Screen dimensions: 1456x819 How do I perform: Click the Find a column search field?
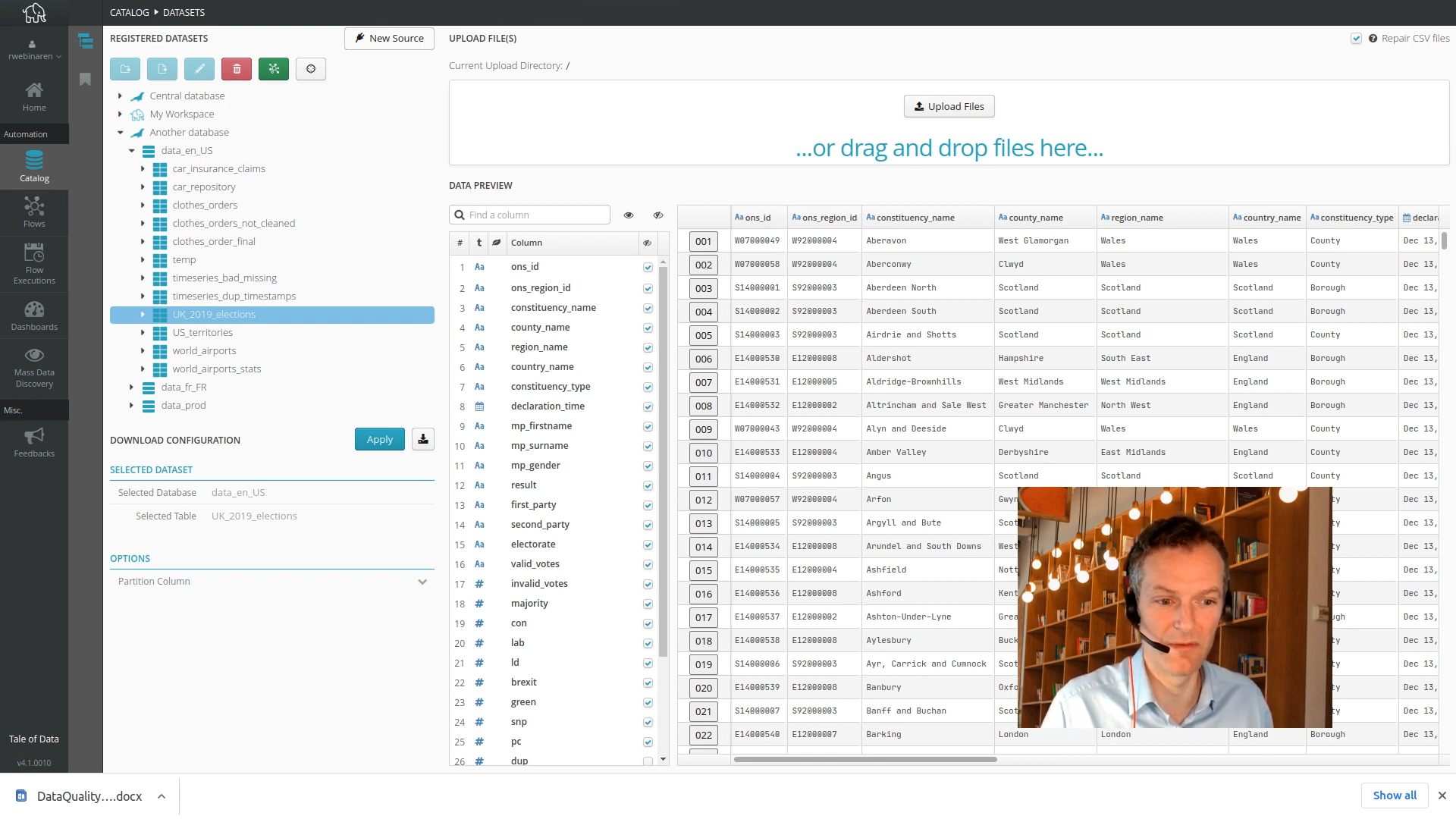pyautogui.click(x=529, y=215)
